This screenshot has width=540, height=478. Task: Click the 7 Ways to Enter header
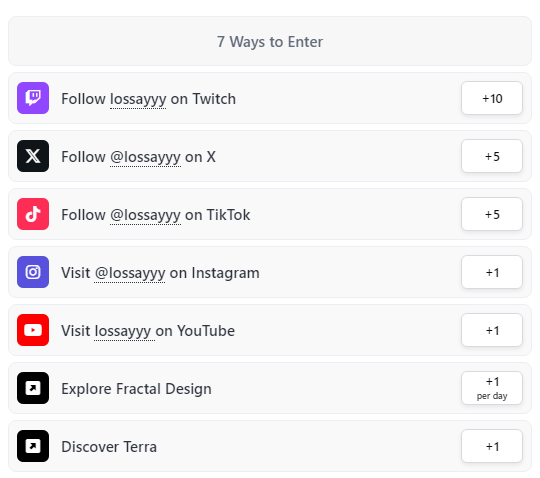coord(270,41)
